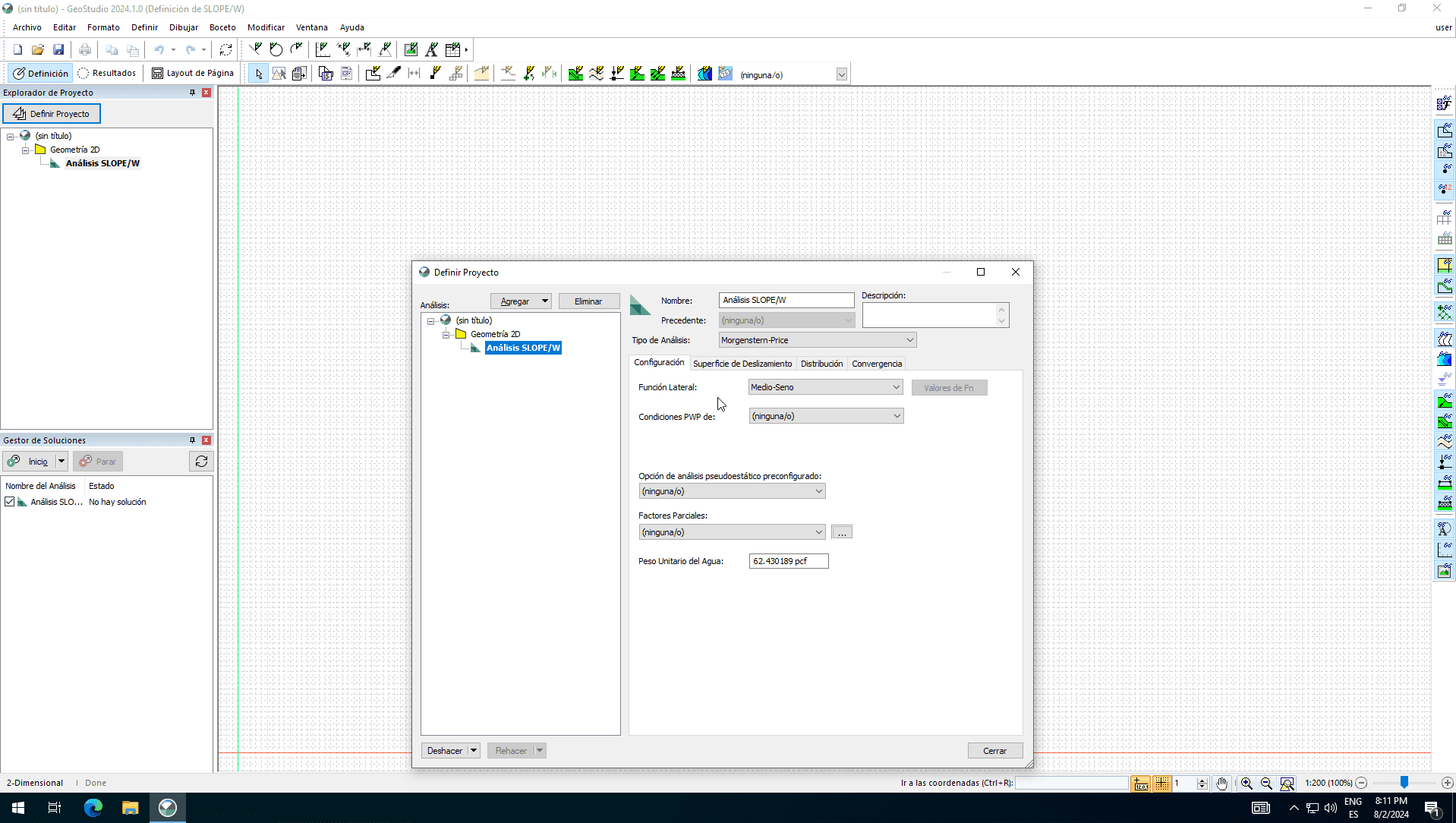
Task: Click the refresh icon in Gestor de Soluciones
Action: pyautogui.click(x=201, y=462)
